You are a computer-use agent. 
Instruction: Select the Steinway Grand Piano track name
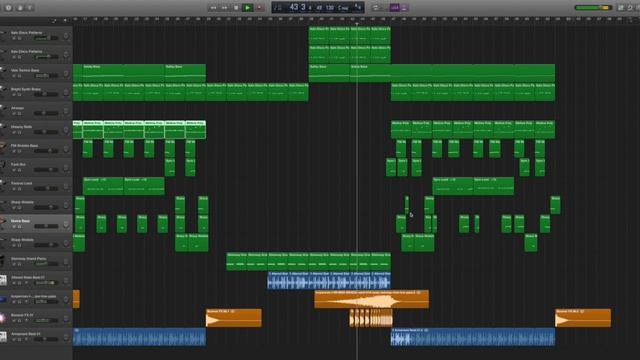[29, 258]
